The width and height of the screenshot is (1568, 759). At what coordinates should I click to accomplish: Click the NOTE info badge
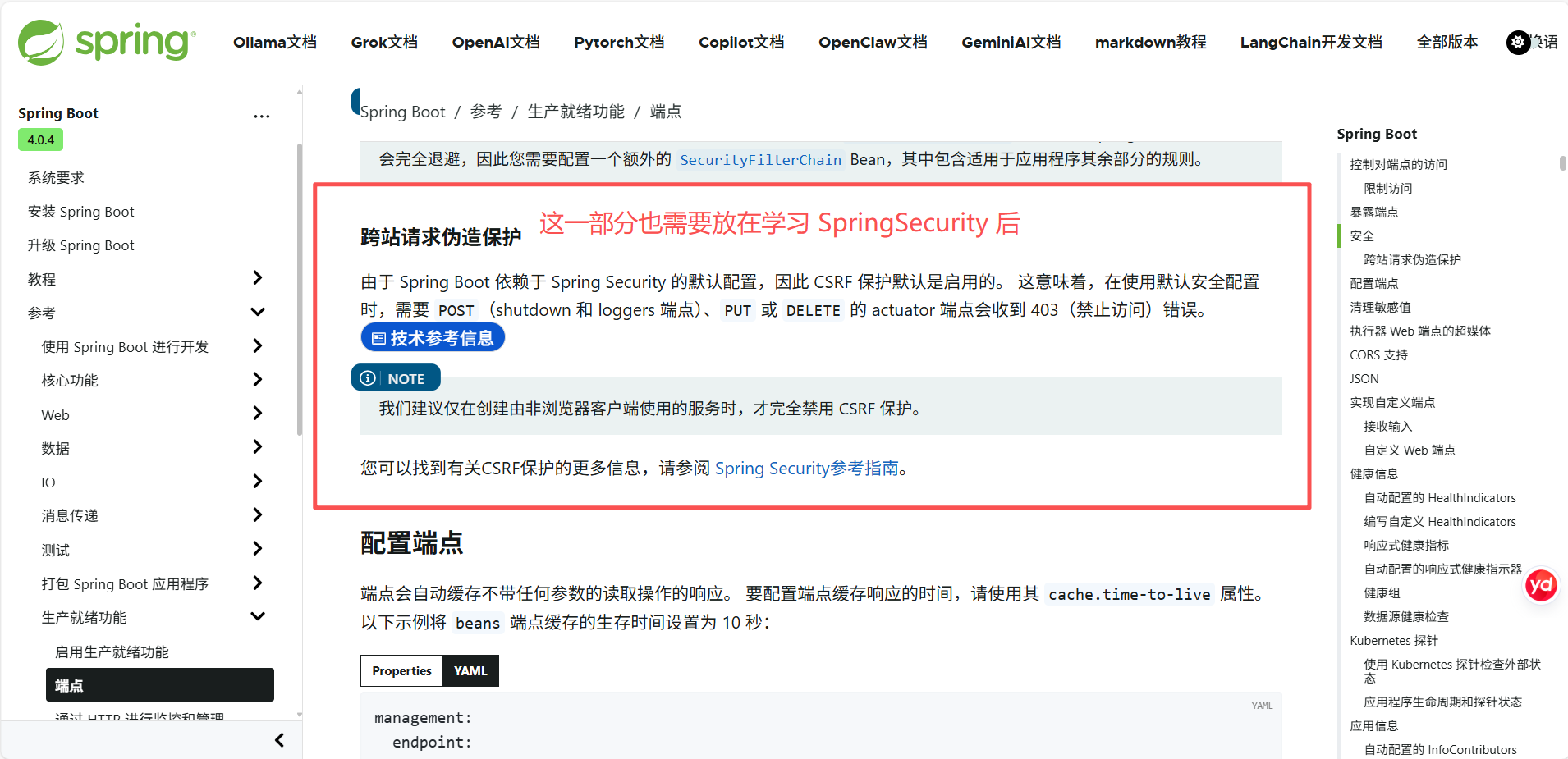tap(396, 378)
